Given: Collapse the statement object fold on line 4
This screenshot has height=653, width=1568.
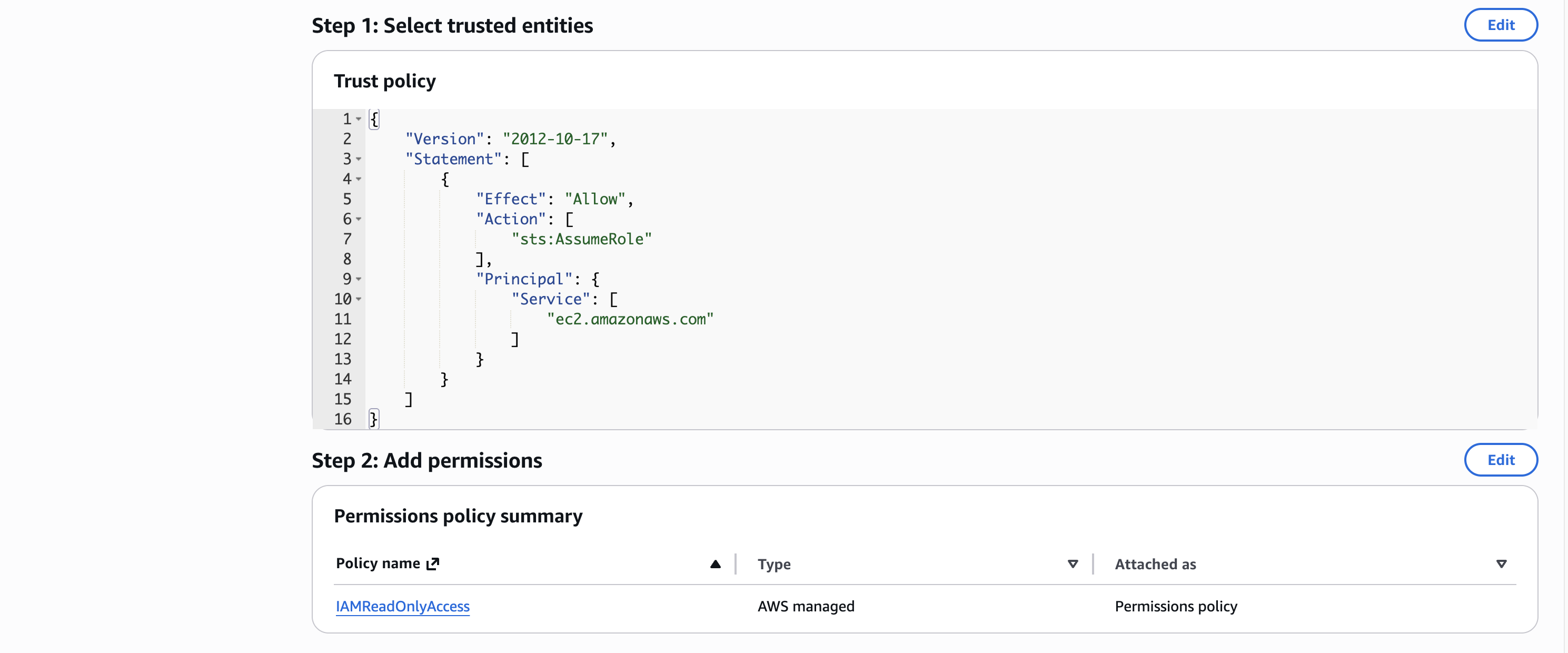Looking at the screenshot, I should pos(359,180).
